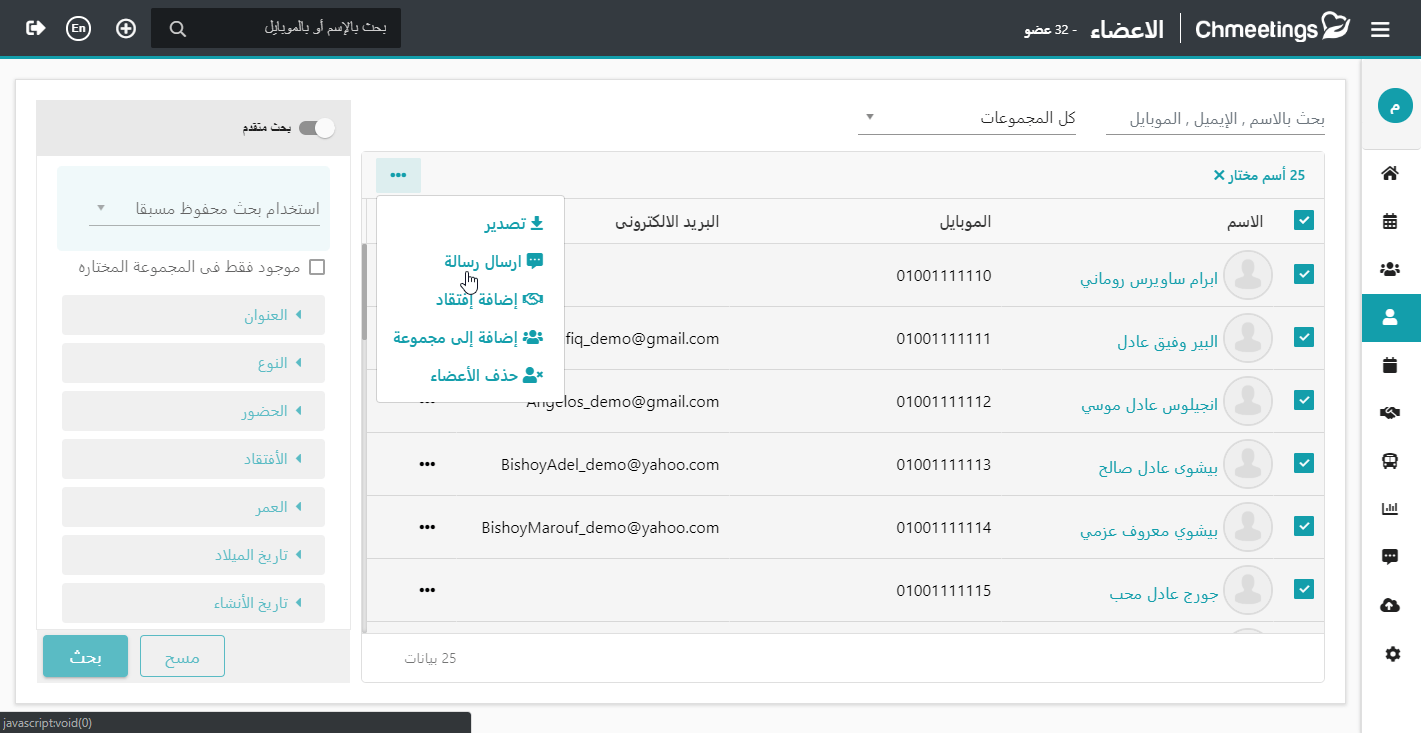1421x733 pixels.
Task: Click the البريد الالكترونى column header
Action: pyautogui.click(x=667, y=221)
